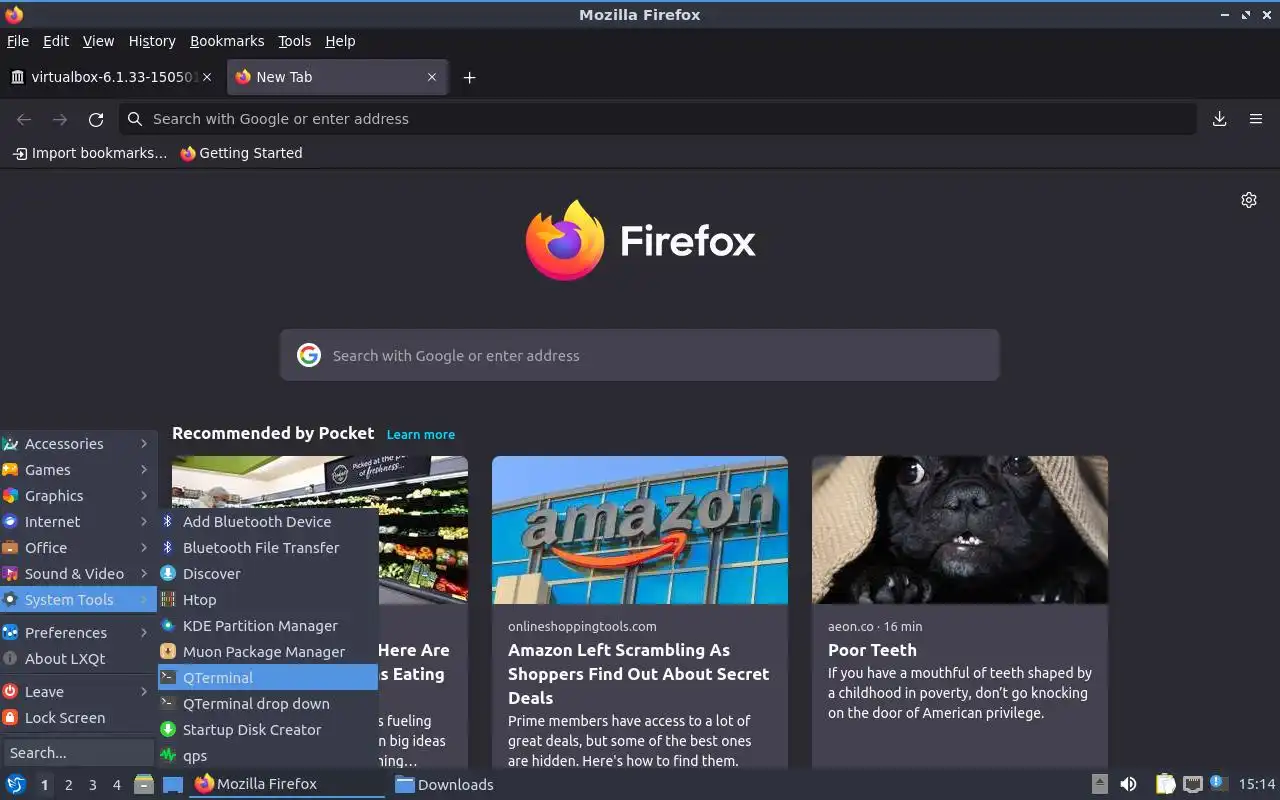Expand the System Tools menu category
Screen dimensions: 1280x800
tap(78, 599)
